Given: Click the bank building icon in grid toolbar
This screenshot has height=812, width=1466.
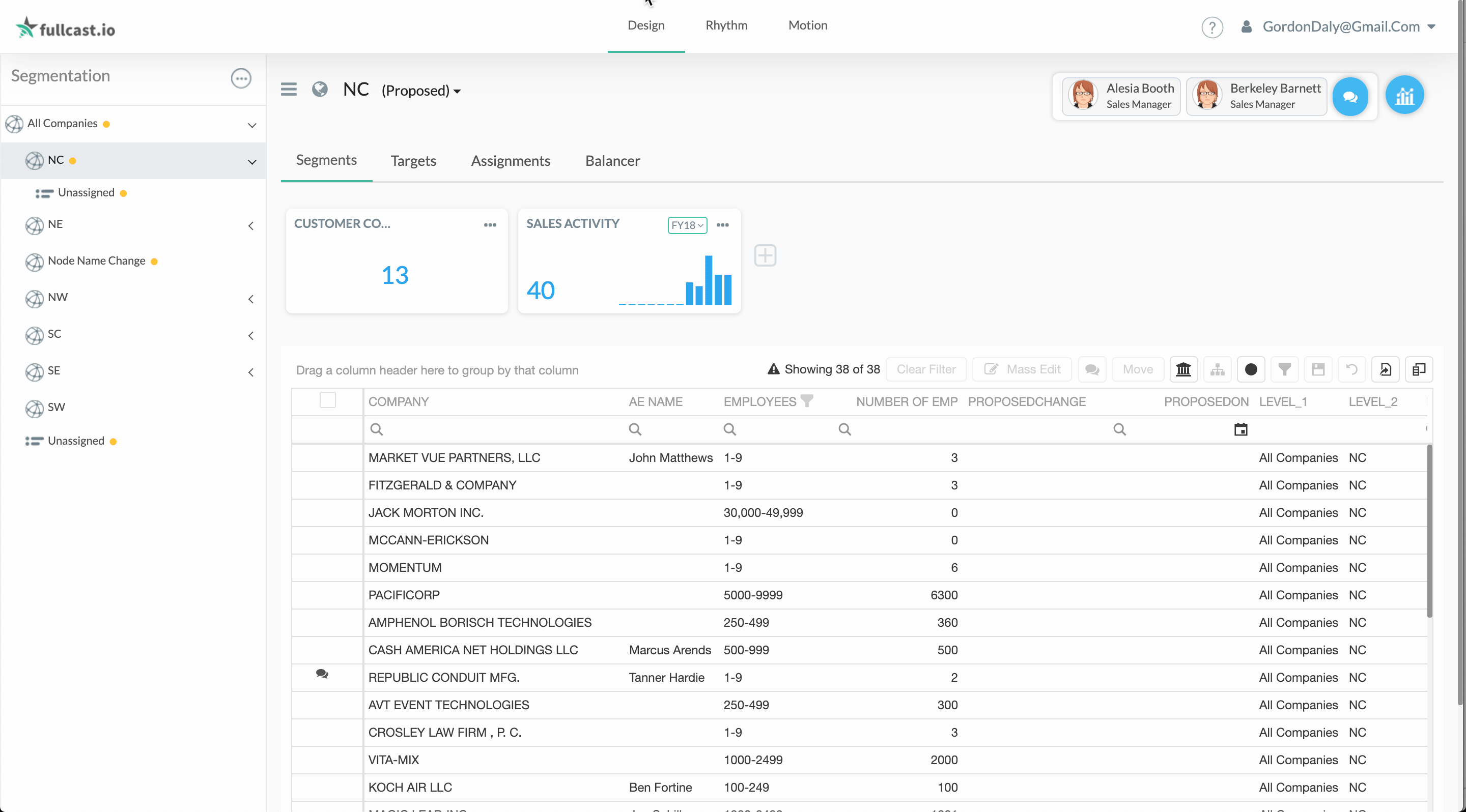Looking at the screenshot, I should (x=1183, y=369).
